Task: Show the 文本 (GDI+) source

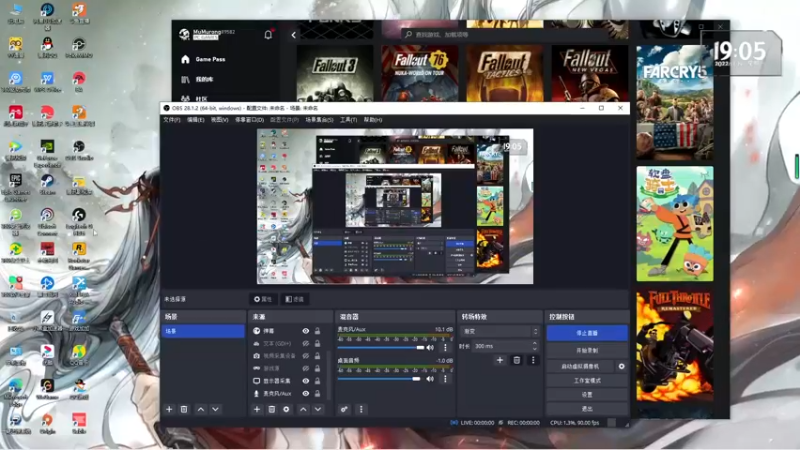Action: click(x=306, y=343)
